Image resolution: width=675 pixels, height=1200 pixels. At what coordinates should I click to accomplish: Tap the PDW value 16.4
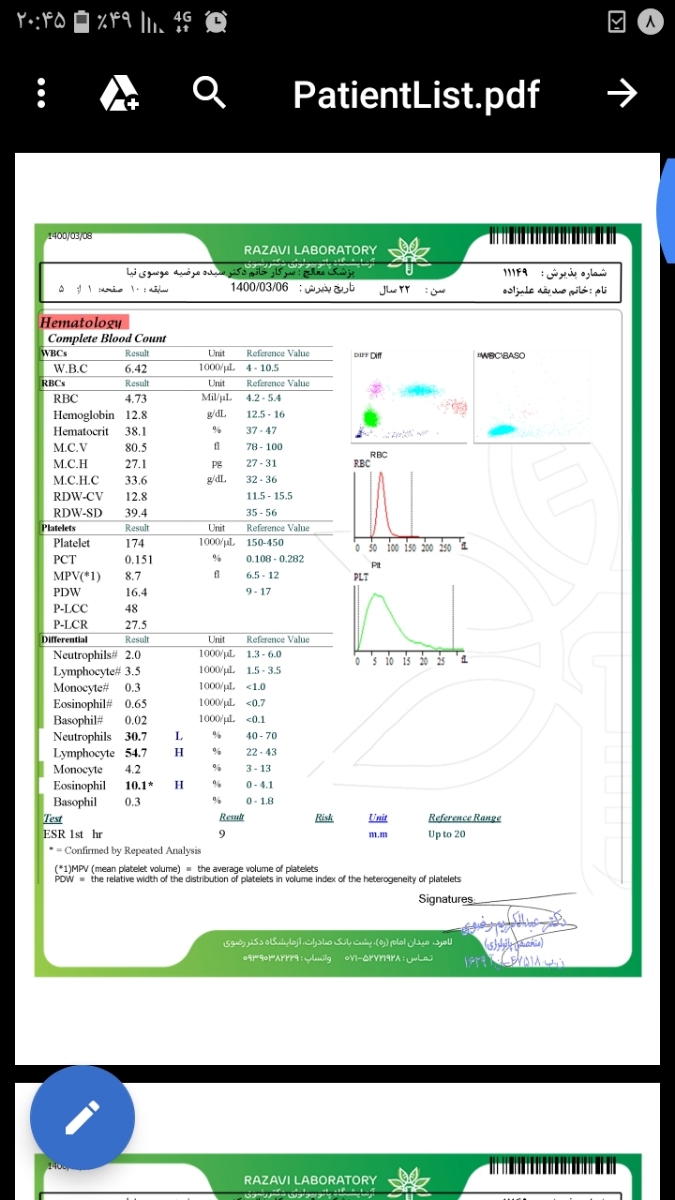136,592
